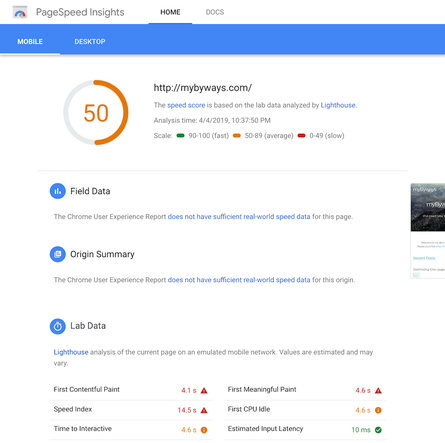The width and height of the screenshot is (445, 443).
Task: Open Origin Summary insufficient speed data link
Action: (x=239, y=280)
